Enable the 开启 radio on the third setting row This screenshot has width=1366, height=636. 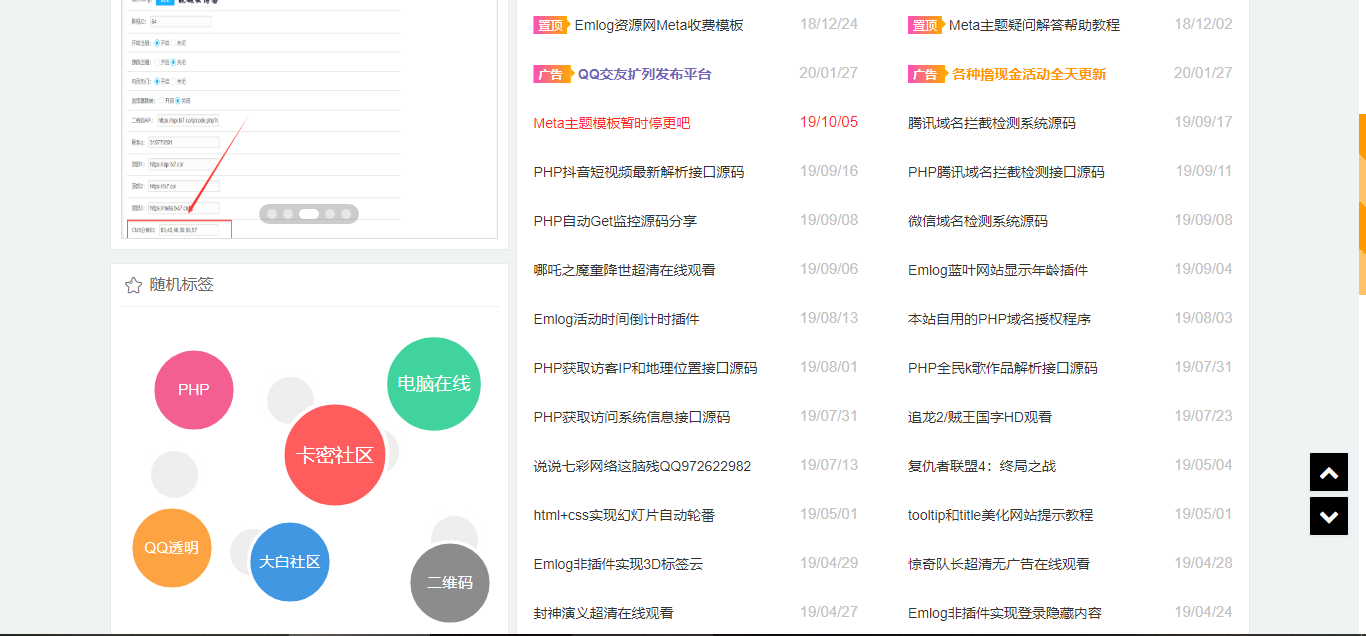pyautogui.click(x=156, y=81)
